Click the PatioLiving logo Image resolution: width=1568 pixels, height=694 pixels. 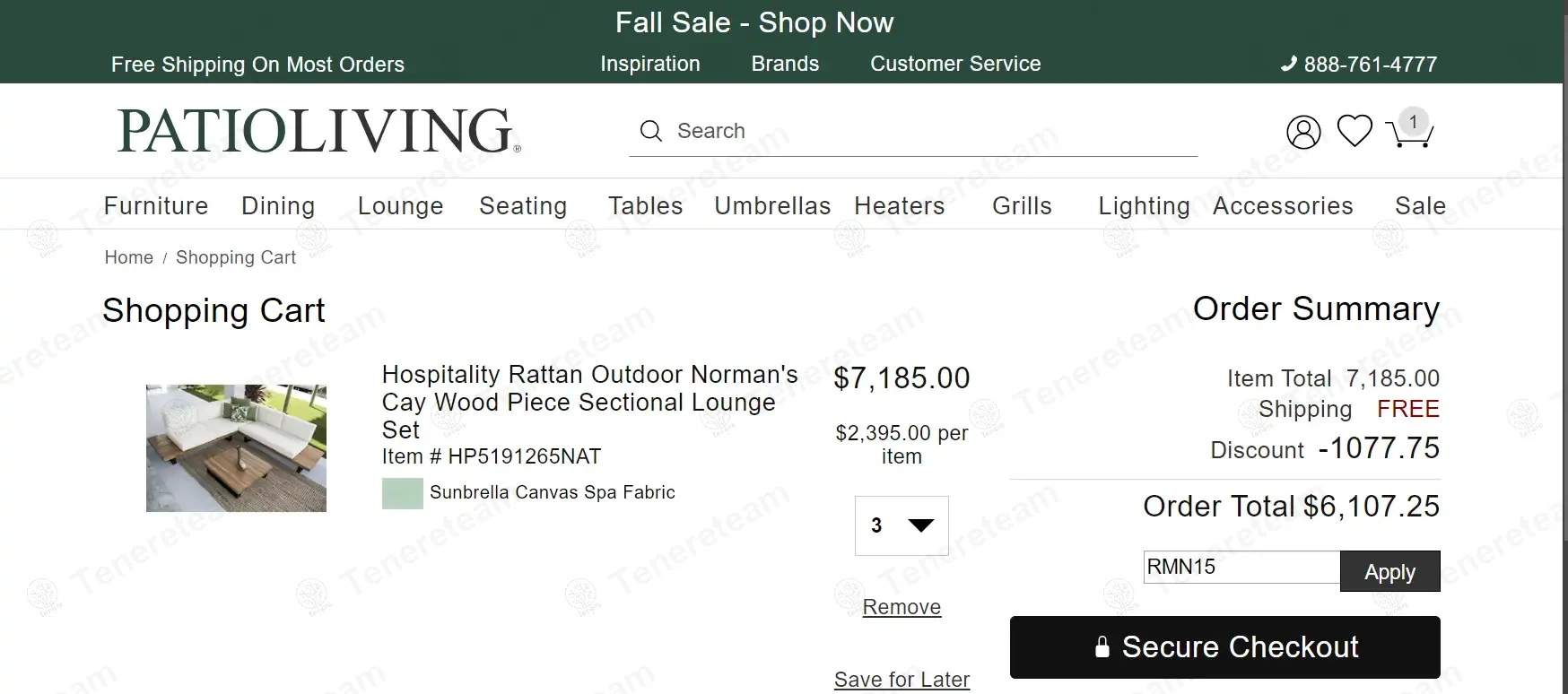[x=318, y=131]
